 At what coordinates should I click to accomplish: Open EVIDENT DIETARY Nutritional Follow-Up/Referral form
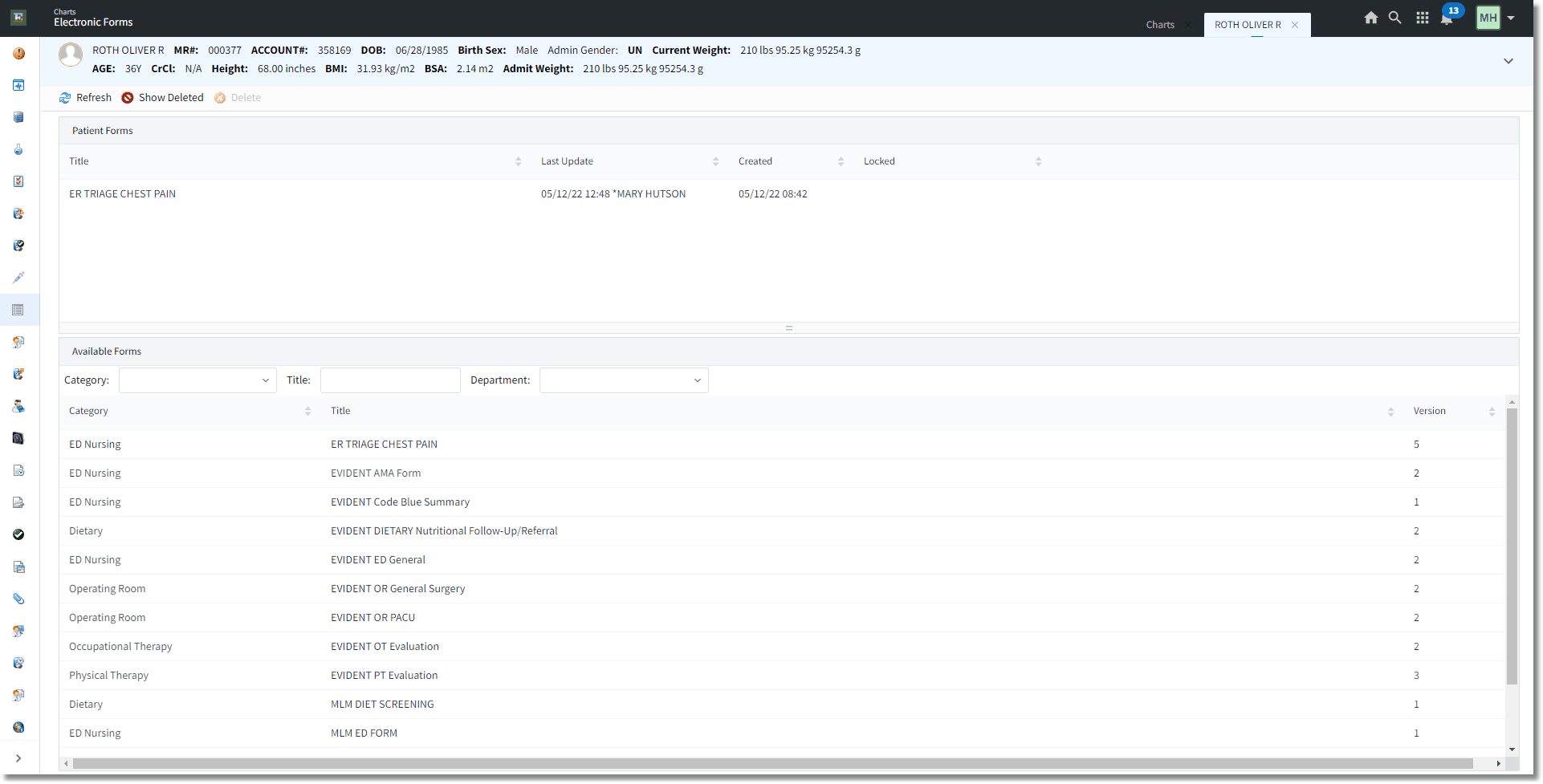(444, 531)
